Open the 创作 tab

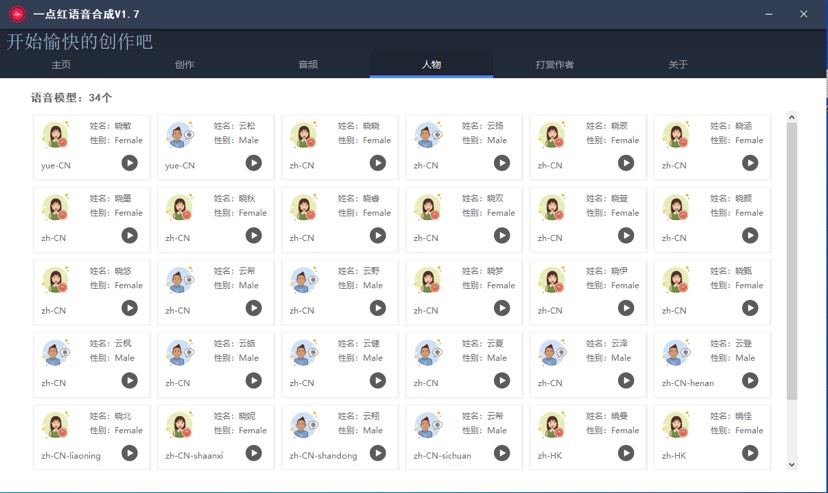click(x=185, y=65)
